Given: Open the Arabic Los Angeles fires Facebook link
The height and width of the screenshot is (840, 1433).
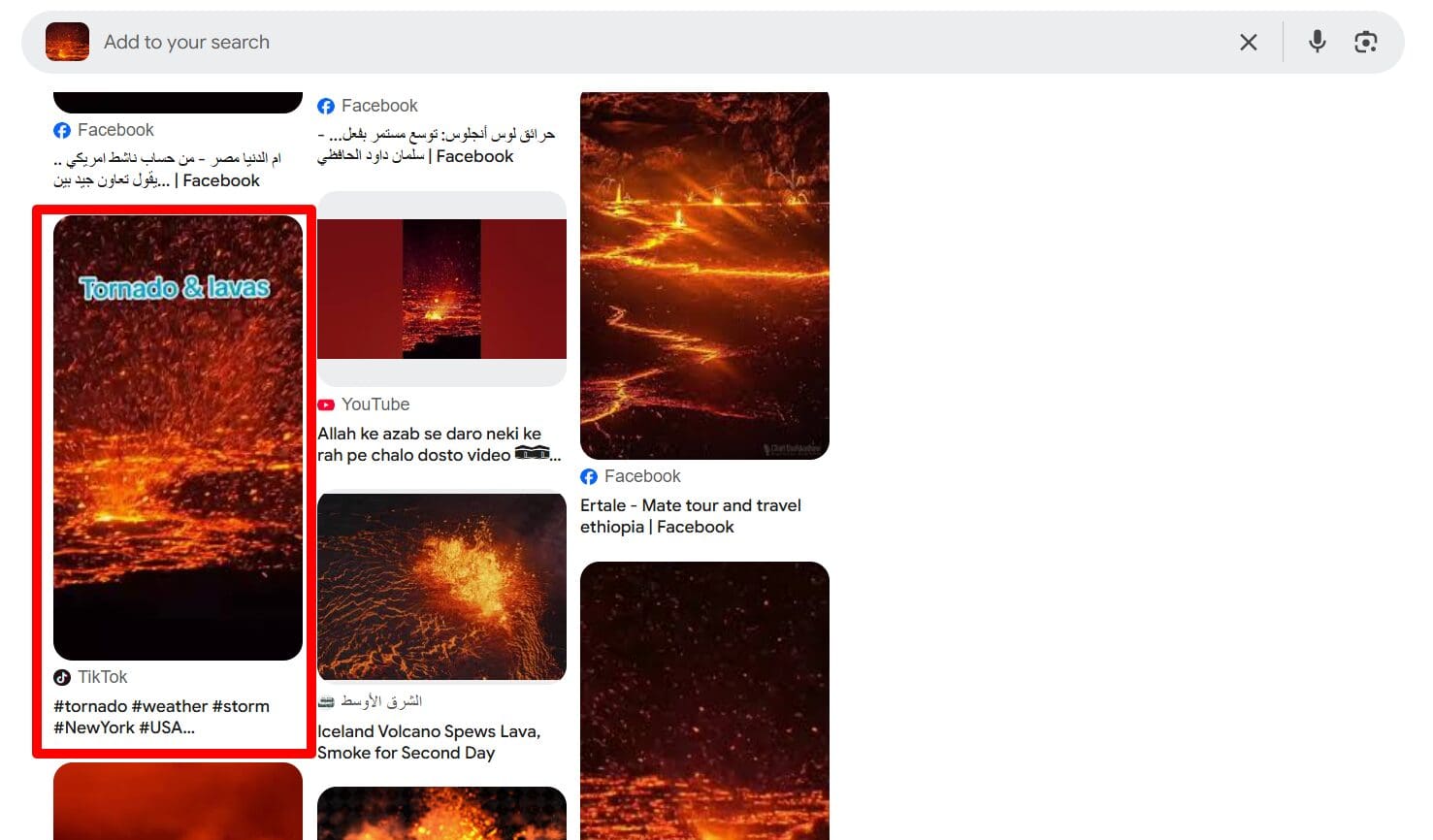Looking at the screenshot, I should [436, 145].
